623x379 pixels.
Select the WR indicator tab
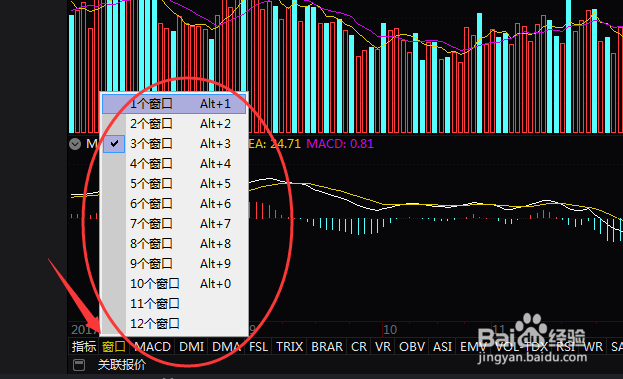click(x=593, y=347)
